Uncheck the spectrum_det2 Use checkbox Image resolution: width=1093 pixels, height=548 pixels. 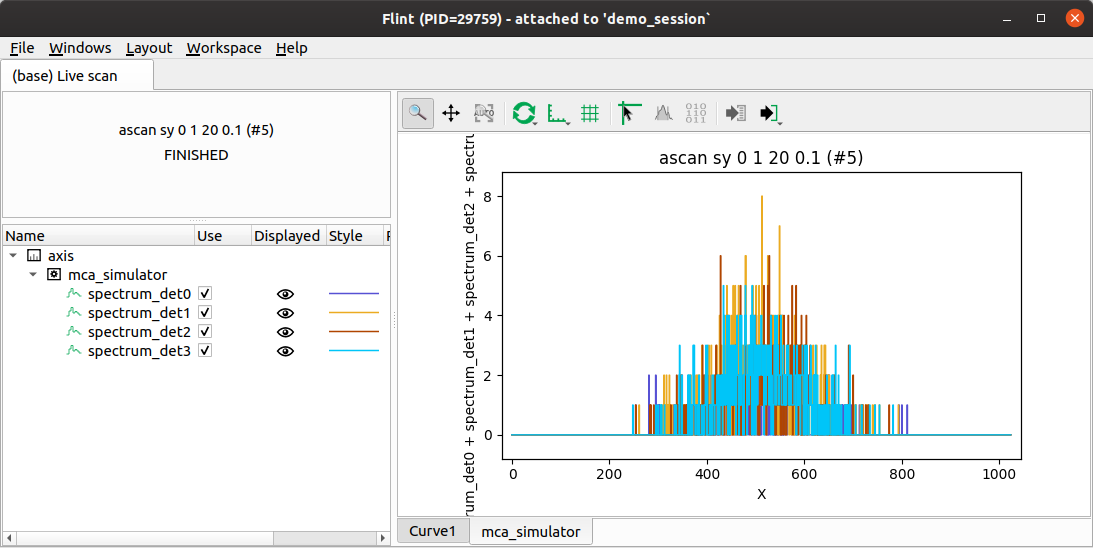click(205, 331)
